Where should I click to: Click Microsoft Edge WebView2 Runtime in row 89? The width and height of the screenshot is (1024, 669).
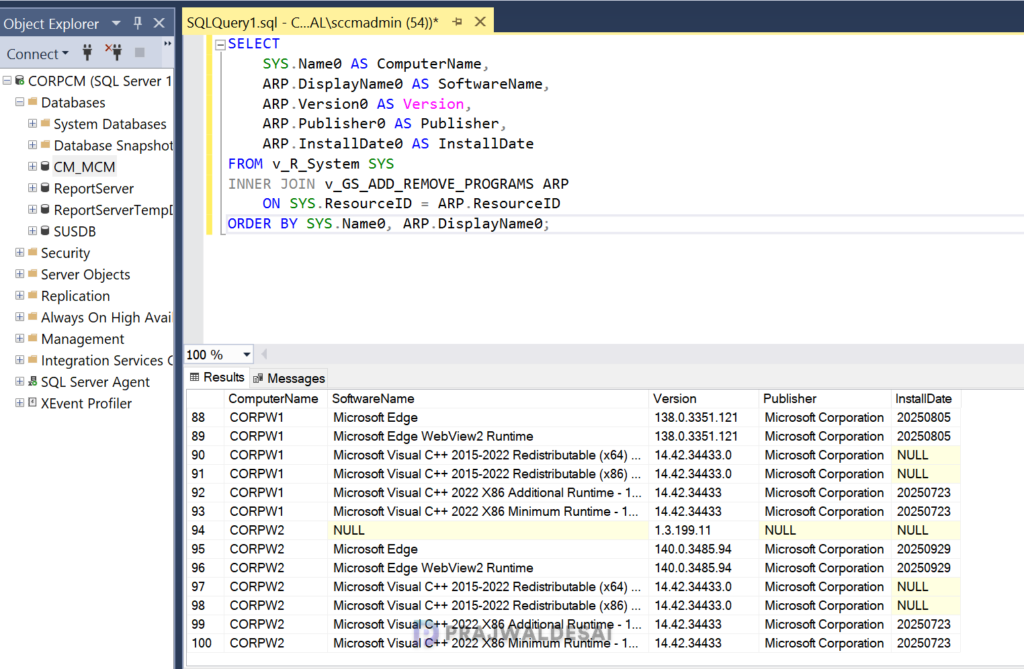pyautogui.click(x=489, y=436)
